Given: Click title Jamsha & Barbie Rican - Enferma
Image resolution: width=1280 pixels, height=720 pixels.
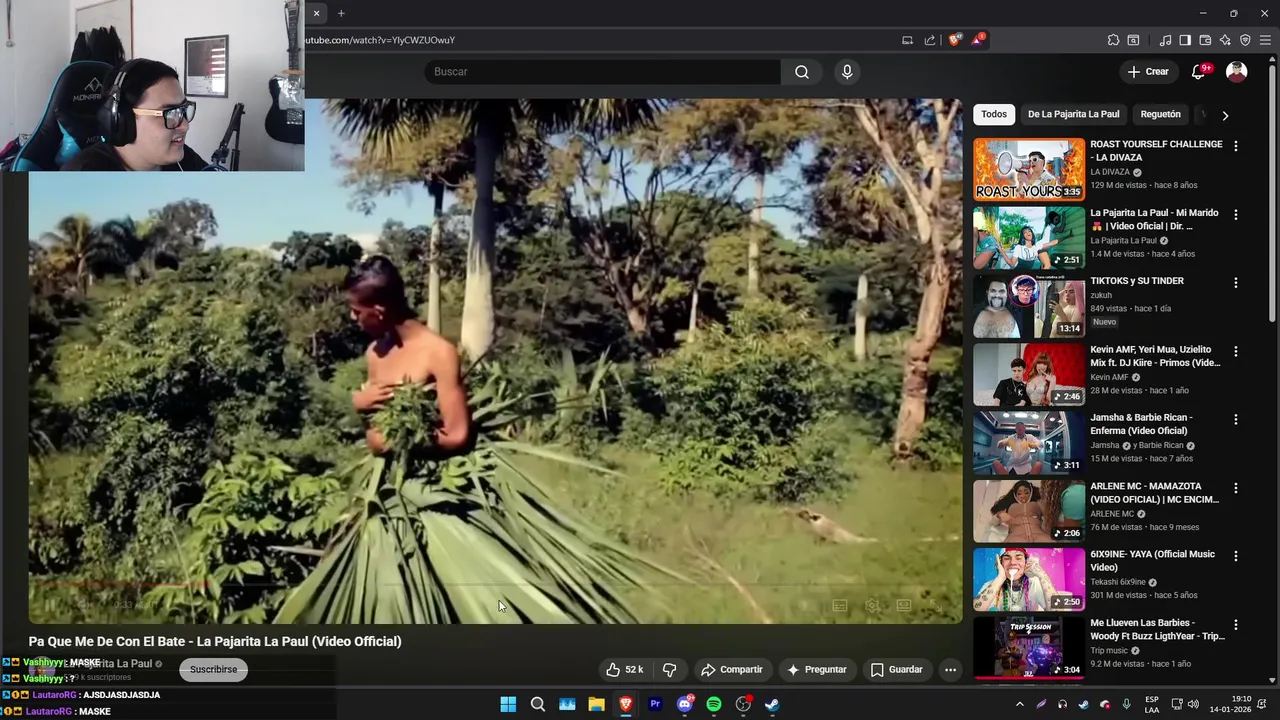Looking at the screenshot, I should pos(1141,424).
